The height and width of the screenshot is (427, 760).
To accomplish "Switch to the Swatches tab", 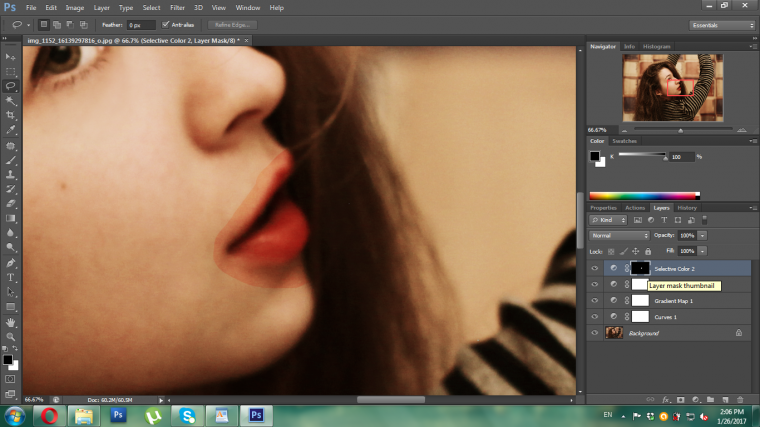I will tap(624, 141).
